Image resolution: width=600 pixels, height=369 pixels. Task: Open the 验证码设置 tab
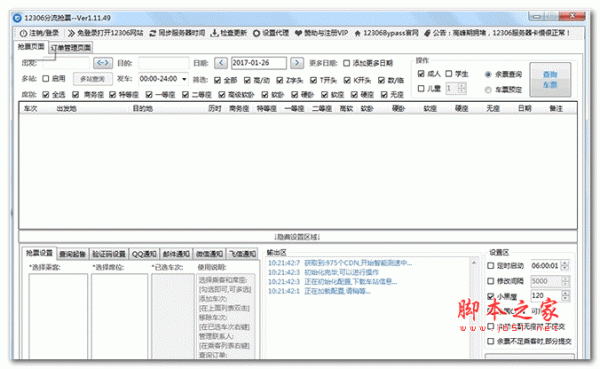109,254
